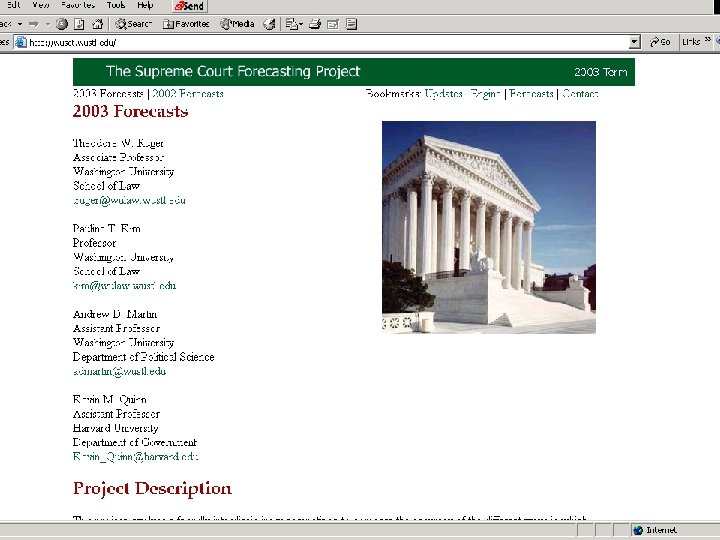Open the Favorites menu
The width and height of the screenshot is (720, 540).
tap(78, 5)
